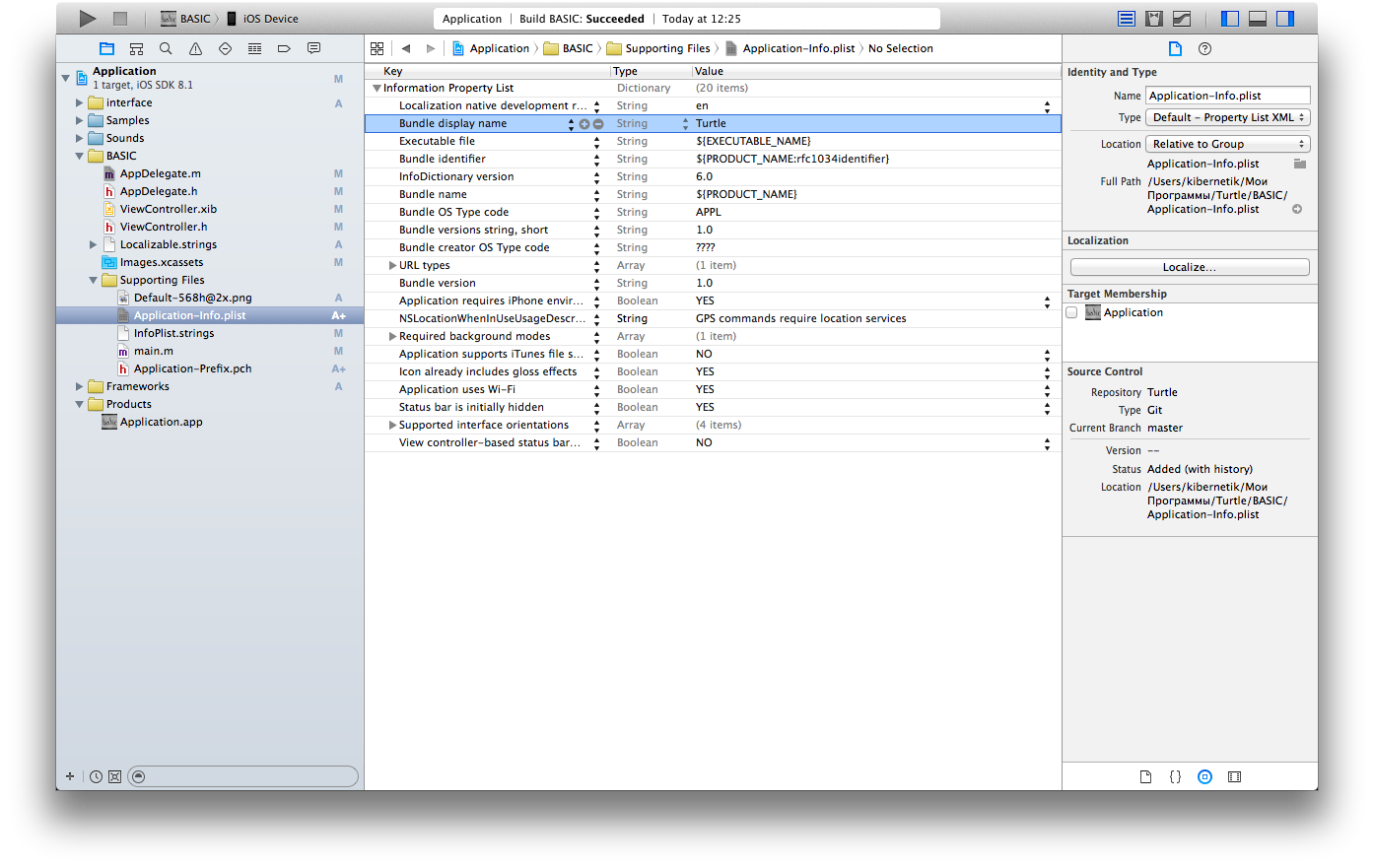Reveal Application-Info.plist in Finder arrow
The width and height of the screenshot is (1374, 868).
tap(1297, 209)
